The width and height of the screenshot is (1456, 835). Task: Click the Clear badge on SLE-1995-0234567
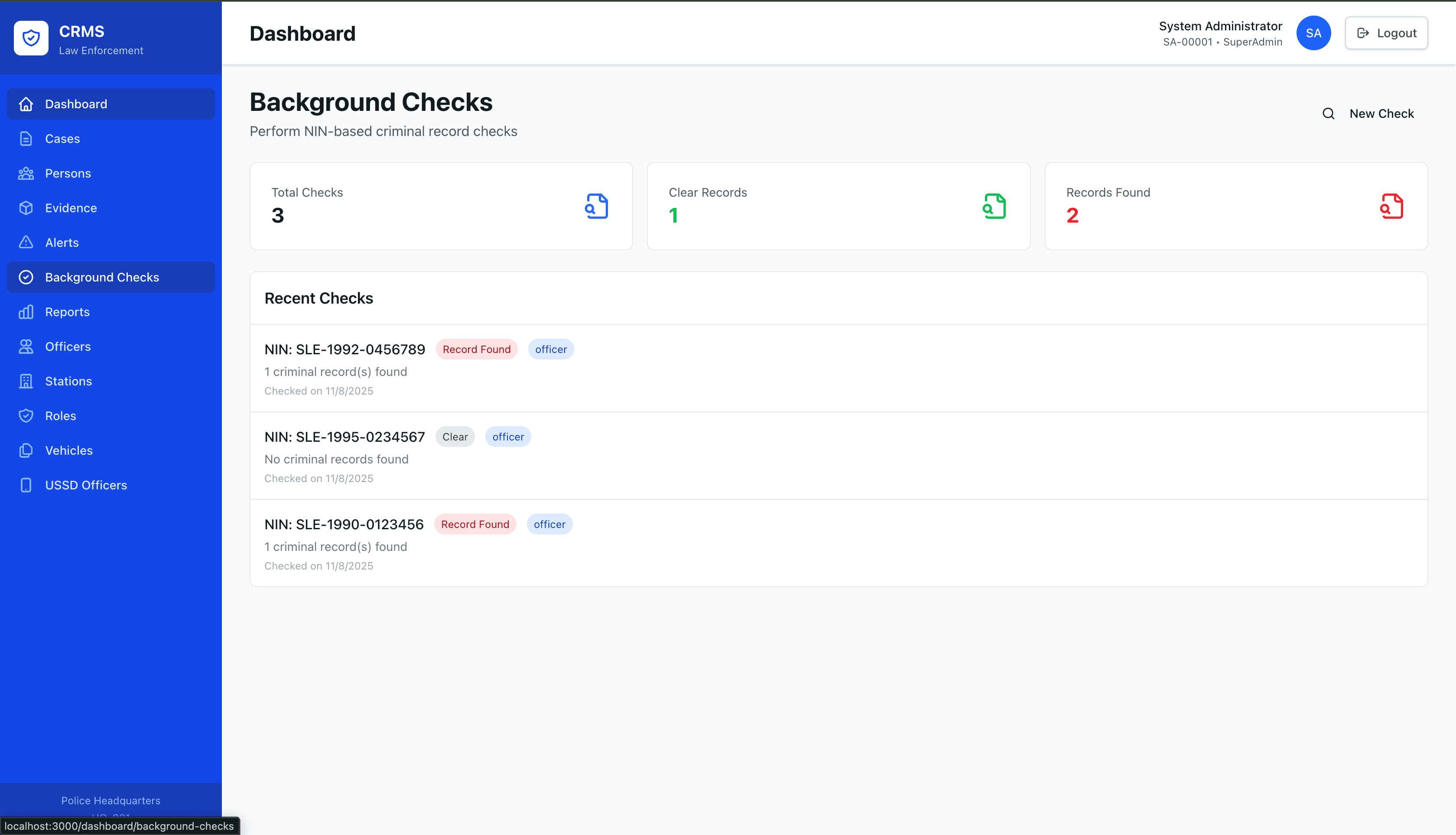click(x=455, y=437)
